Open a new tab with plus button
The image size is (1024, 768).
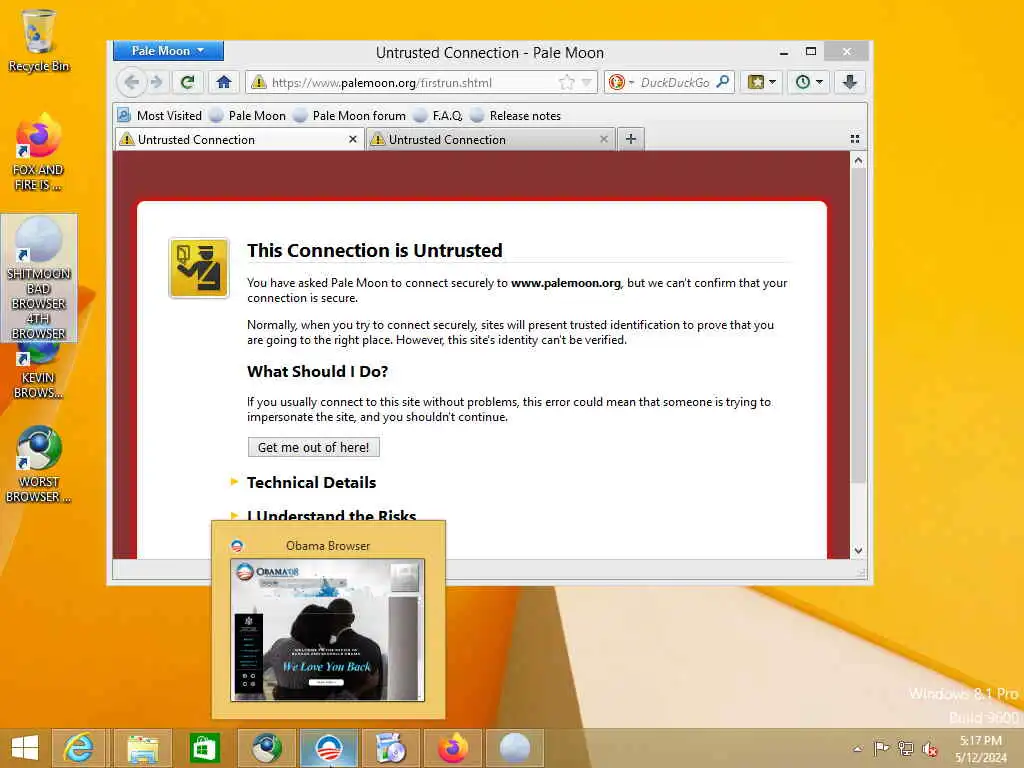coord(631,138)
